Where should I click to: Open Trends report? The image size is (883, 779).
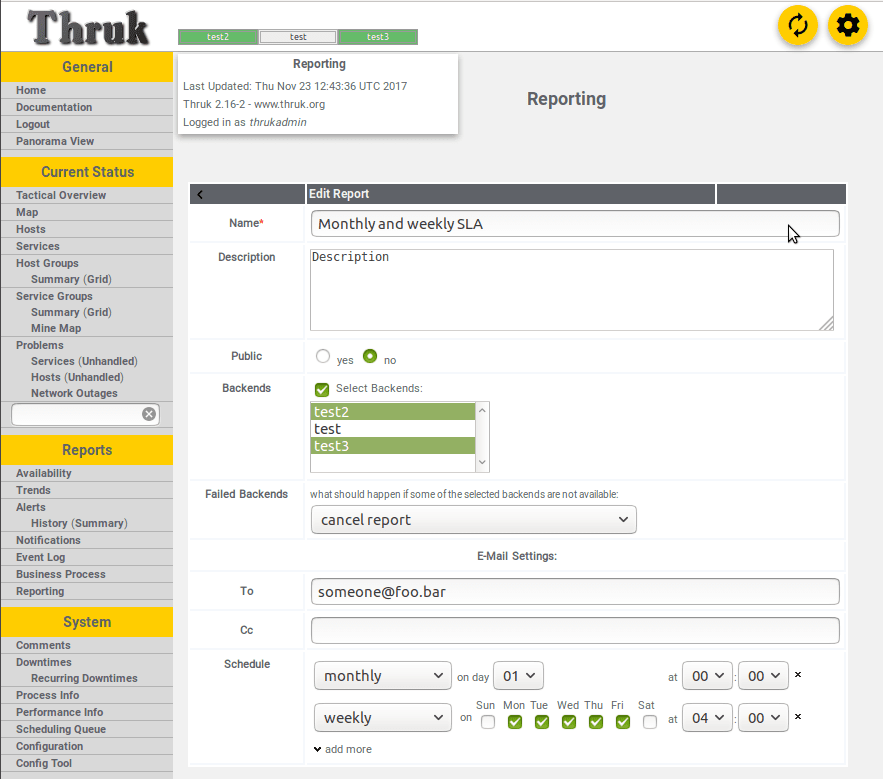point(33,490)
